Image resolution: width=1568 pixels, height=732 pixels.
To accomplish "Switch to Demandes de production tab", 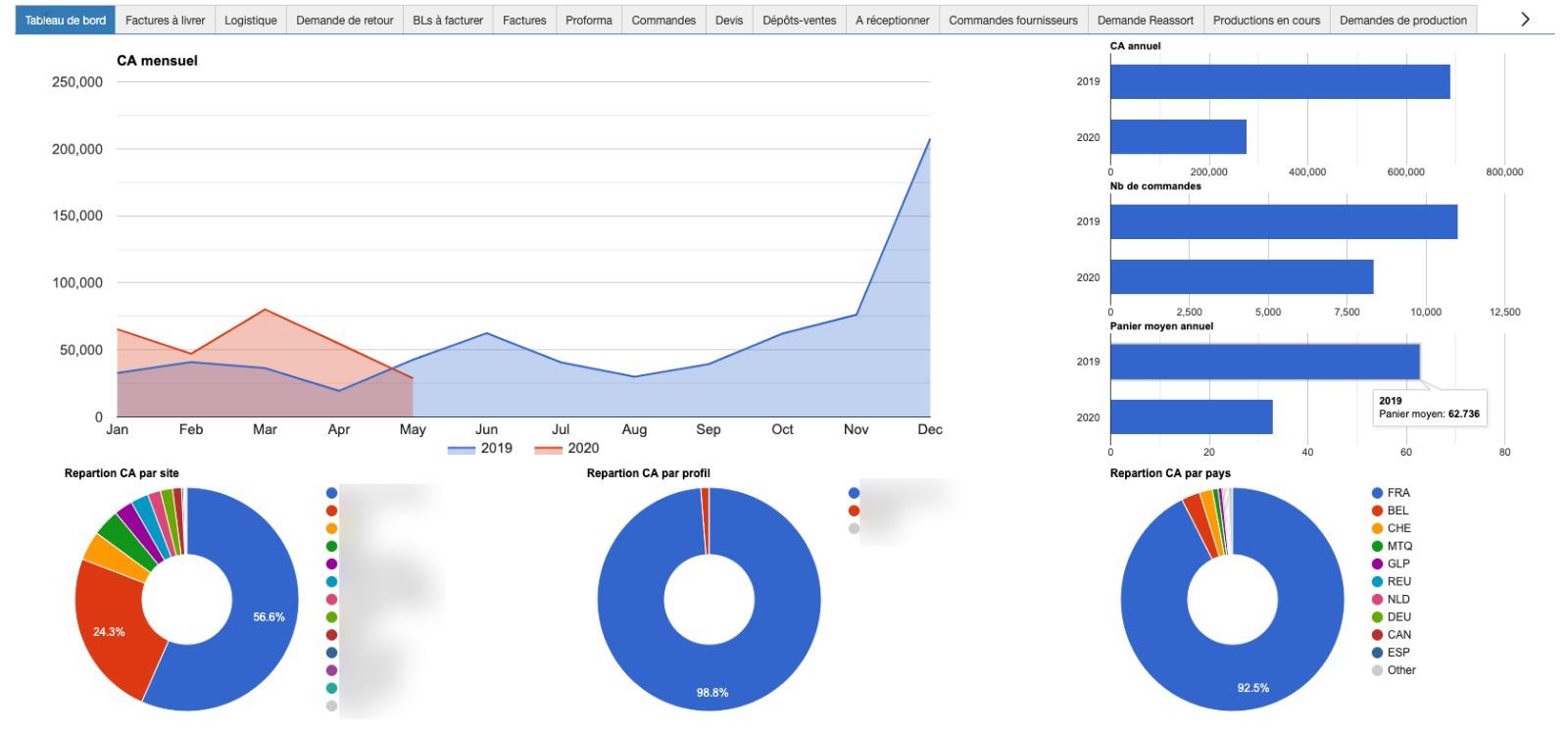I will click(1403, 20).
